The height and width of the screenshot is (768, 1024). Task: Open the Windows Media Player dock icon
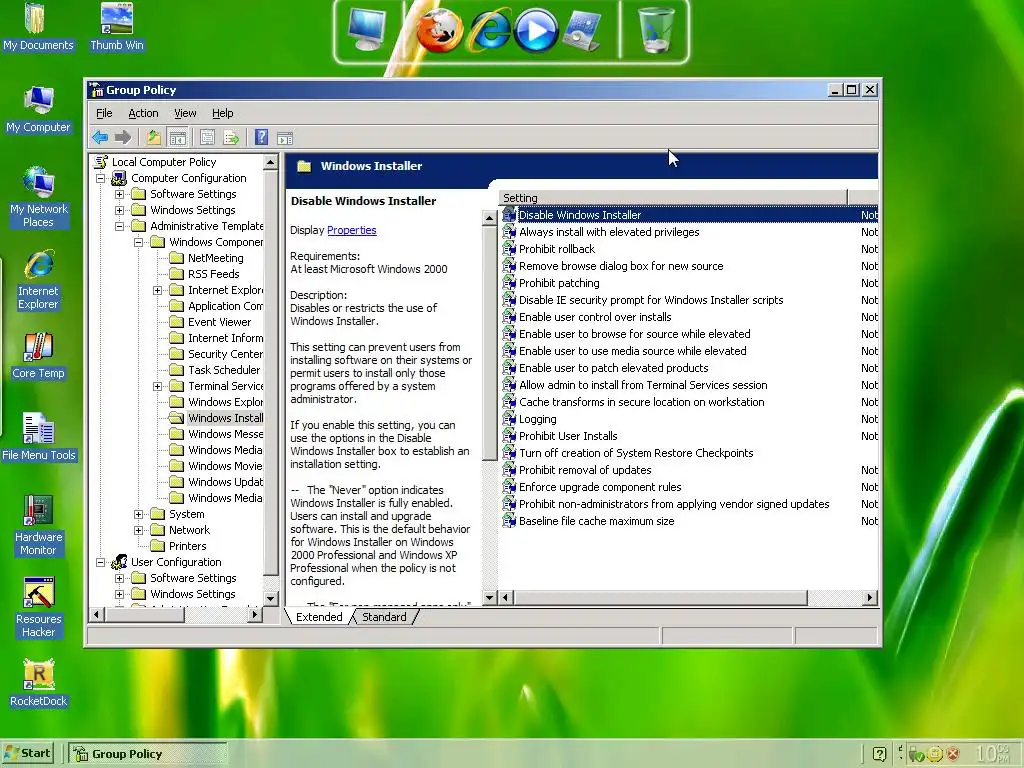(x=536, y=30)
